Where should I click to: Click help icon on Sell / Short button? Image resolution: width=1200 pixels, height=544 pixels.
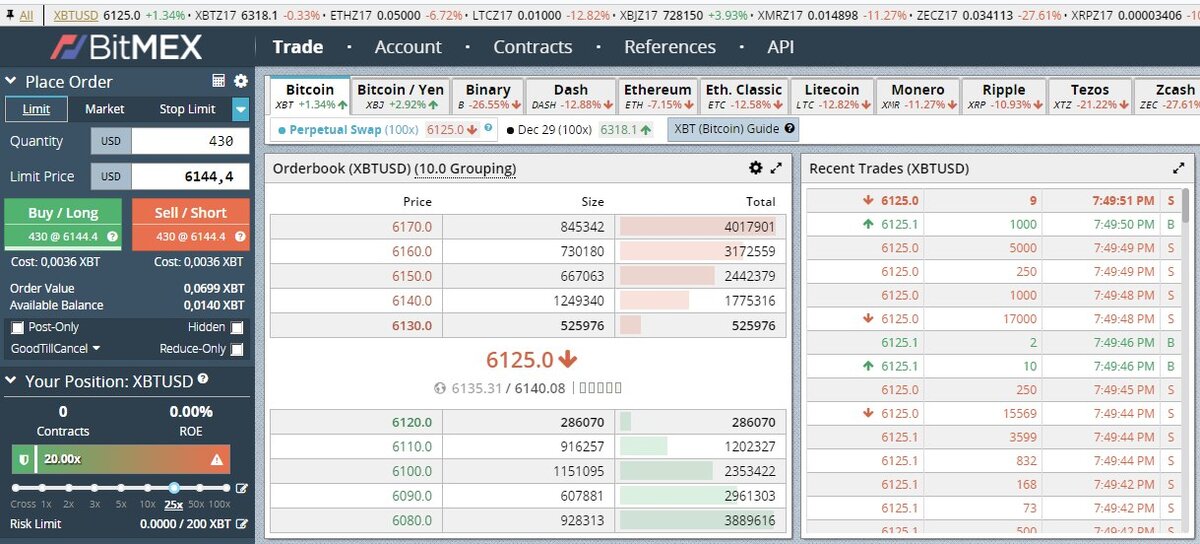click(238, 237)
